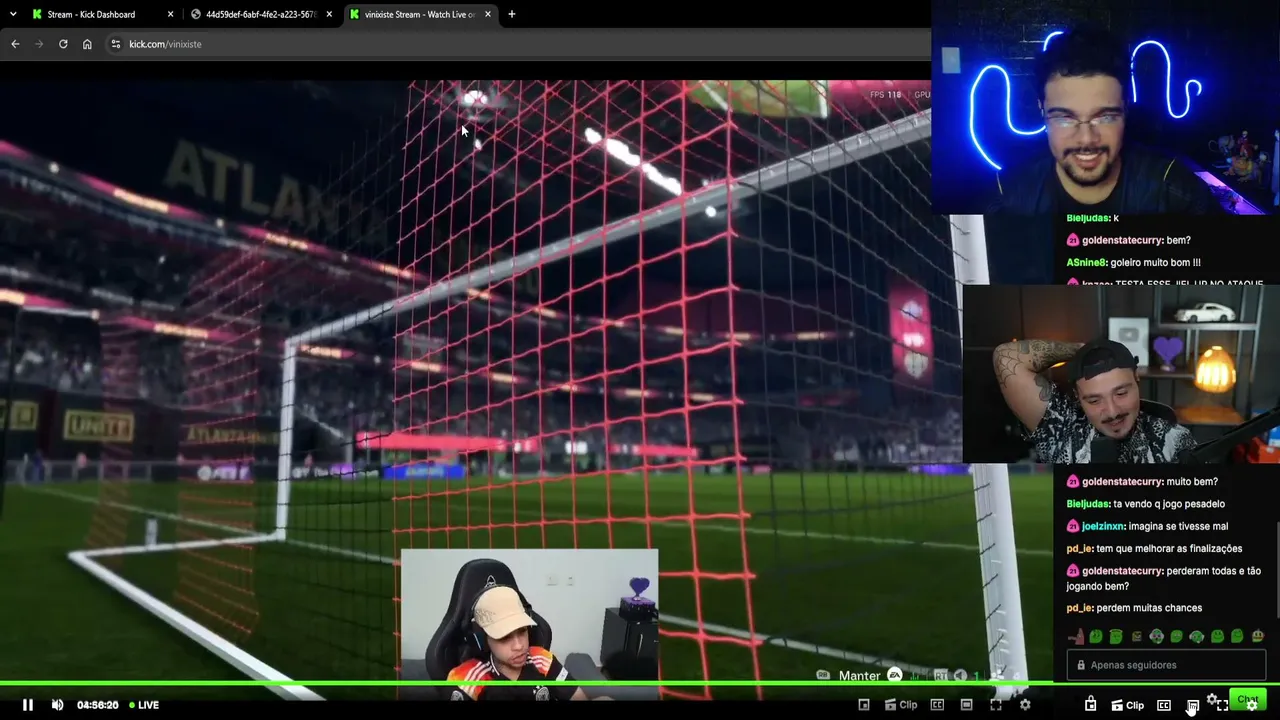Open pd_ie's name on 'perdem muitas chances' message
Image resolution: width=1280 pixels, height=720 pixels.
click(x=1079, y=608)
